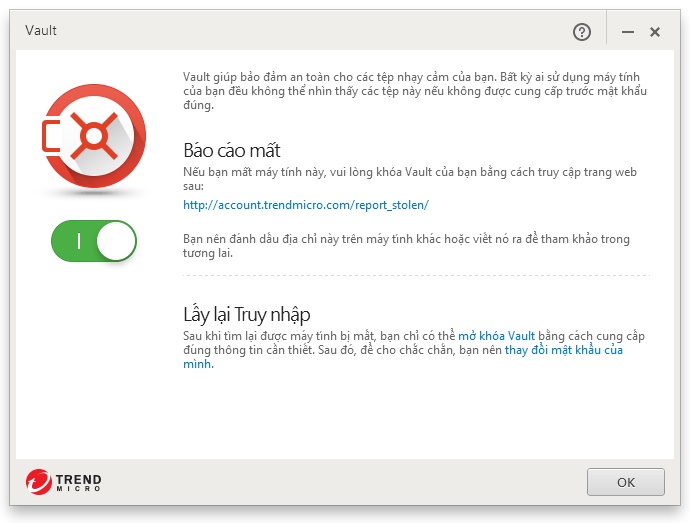The height and width of the screenshot is (523, 690).
Task: Select the 'Báo cáo mất' heading
Action: coord(231,151)
